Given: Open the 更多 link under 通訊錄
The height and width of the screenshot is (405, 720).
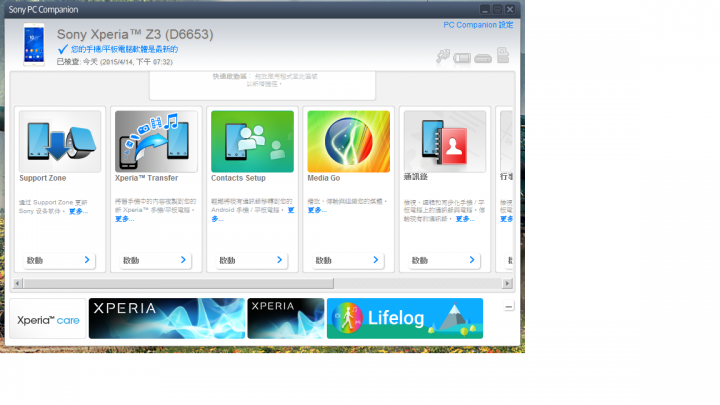Looking at the screenshot, I should coord(465,219).
